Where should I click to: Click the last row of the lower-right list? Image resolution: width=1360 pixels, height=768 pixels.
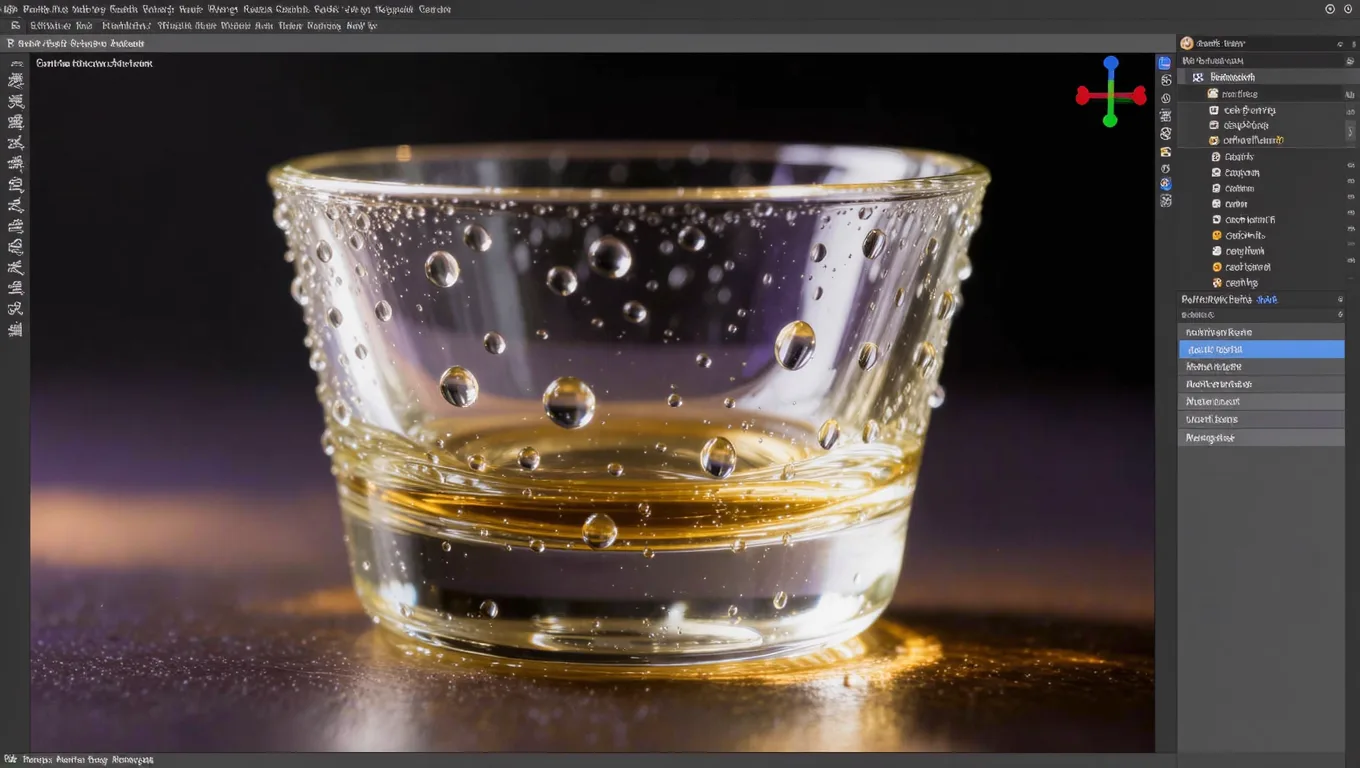point(1261,437)
